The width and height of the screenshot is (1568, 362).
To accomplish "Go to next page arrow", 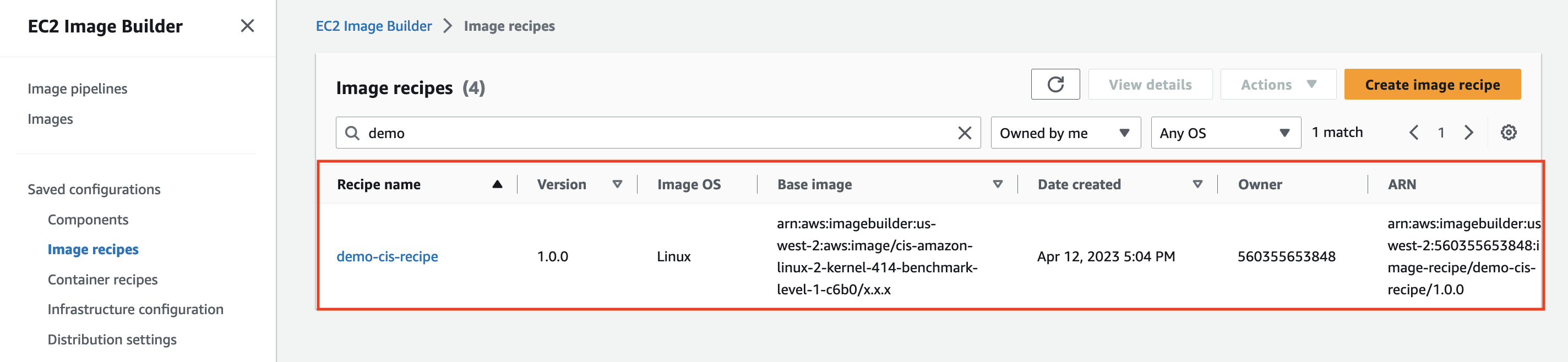I will click(1469, 133).
